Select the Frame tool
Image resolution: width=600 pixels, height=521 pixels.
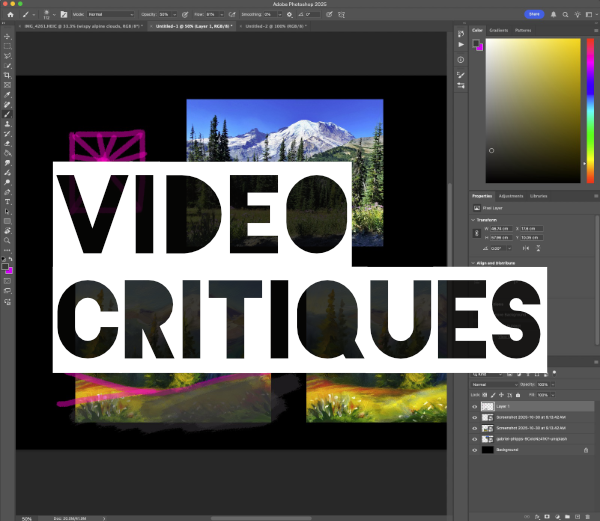7,85
